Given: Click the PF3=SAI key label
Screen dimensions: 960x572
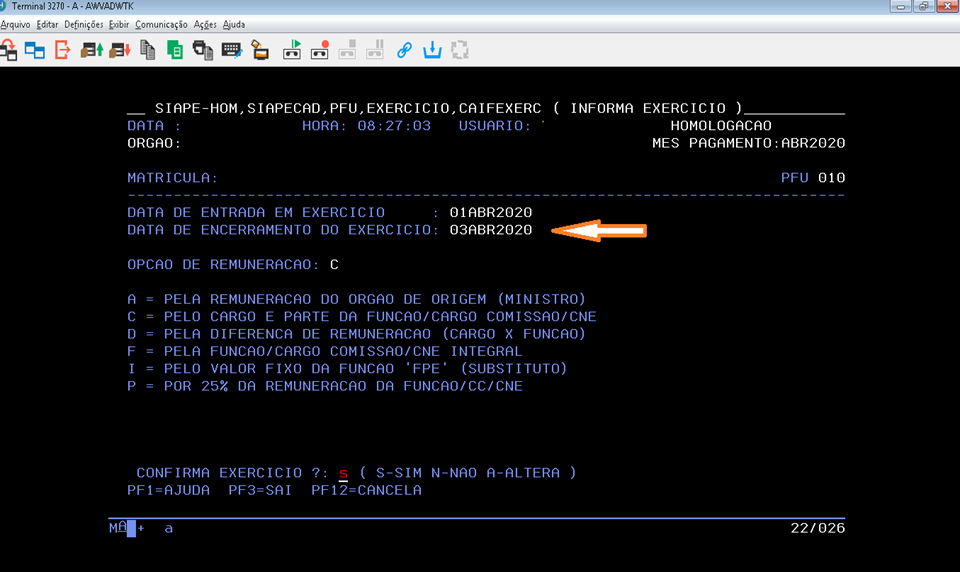Looking at the screenshot, I should pos(260,491).
